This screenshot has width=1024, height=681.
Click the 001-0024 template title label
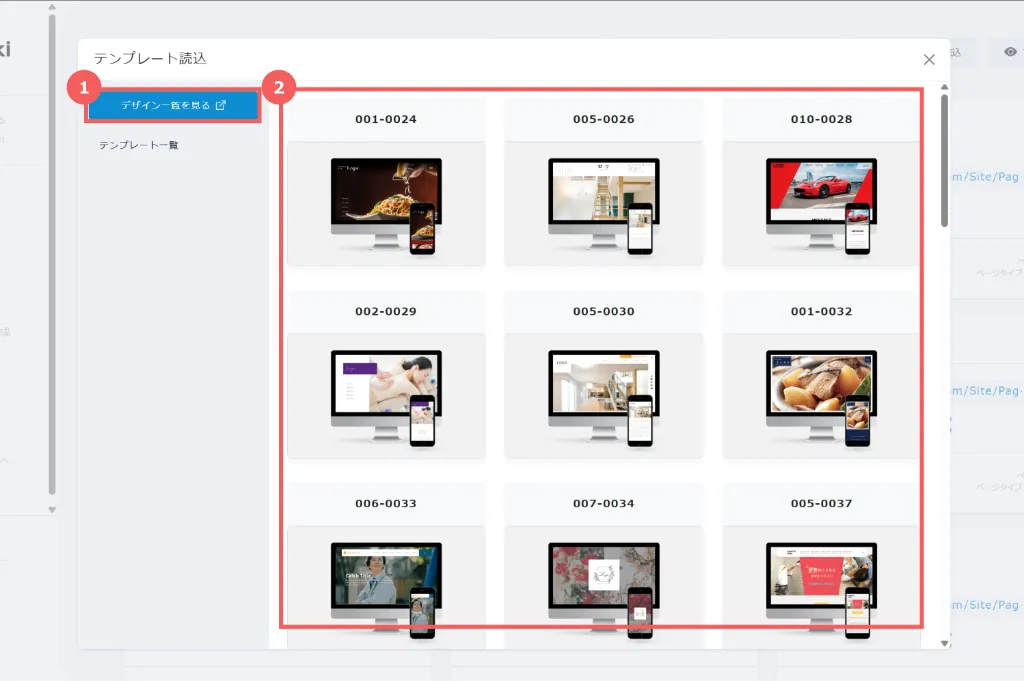[386, 119]
